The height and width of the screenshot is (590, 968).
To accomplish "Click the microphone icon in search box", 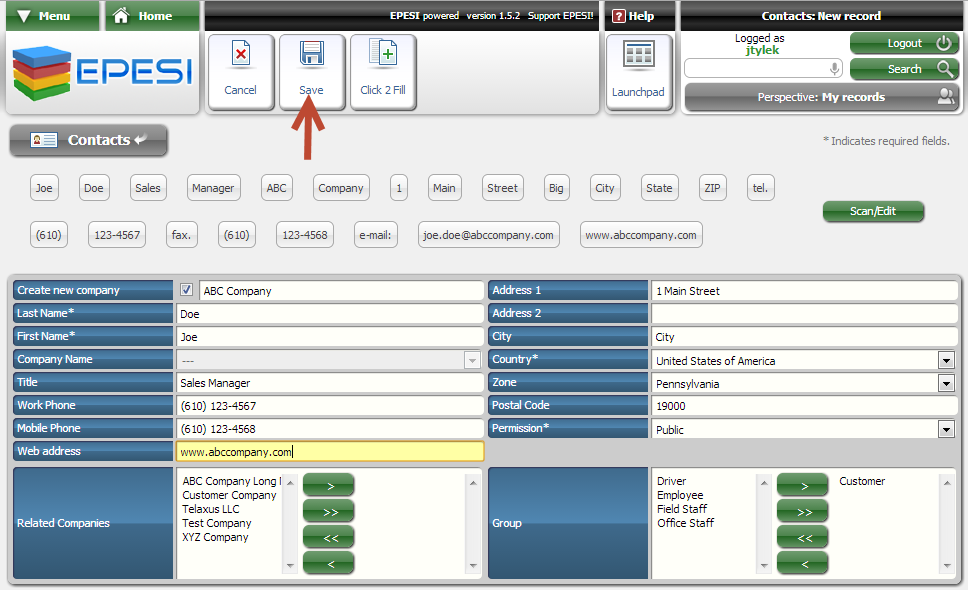I will point(834,69).
